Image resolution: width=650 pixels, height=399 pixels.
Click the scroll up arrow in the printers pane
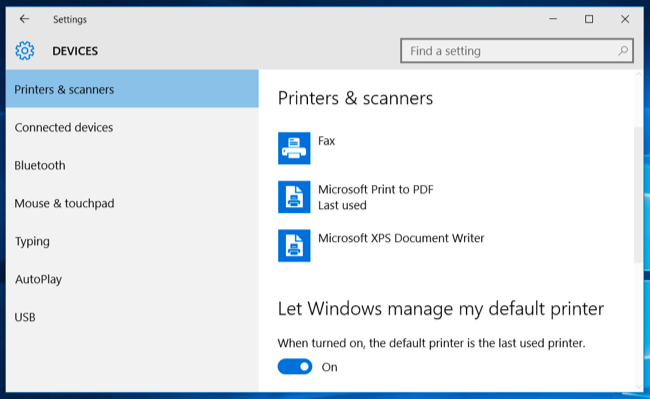[638, 75]
